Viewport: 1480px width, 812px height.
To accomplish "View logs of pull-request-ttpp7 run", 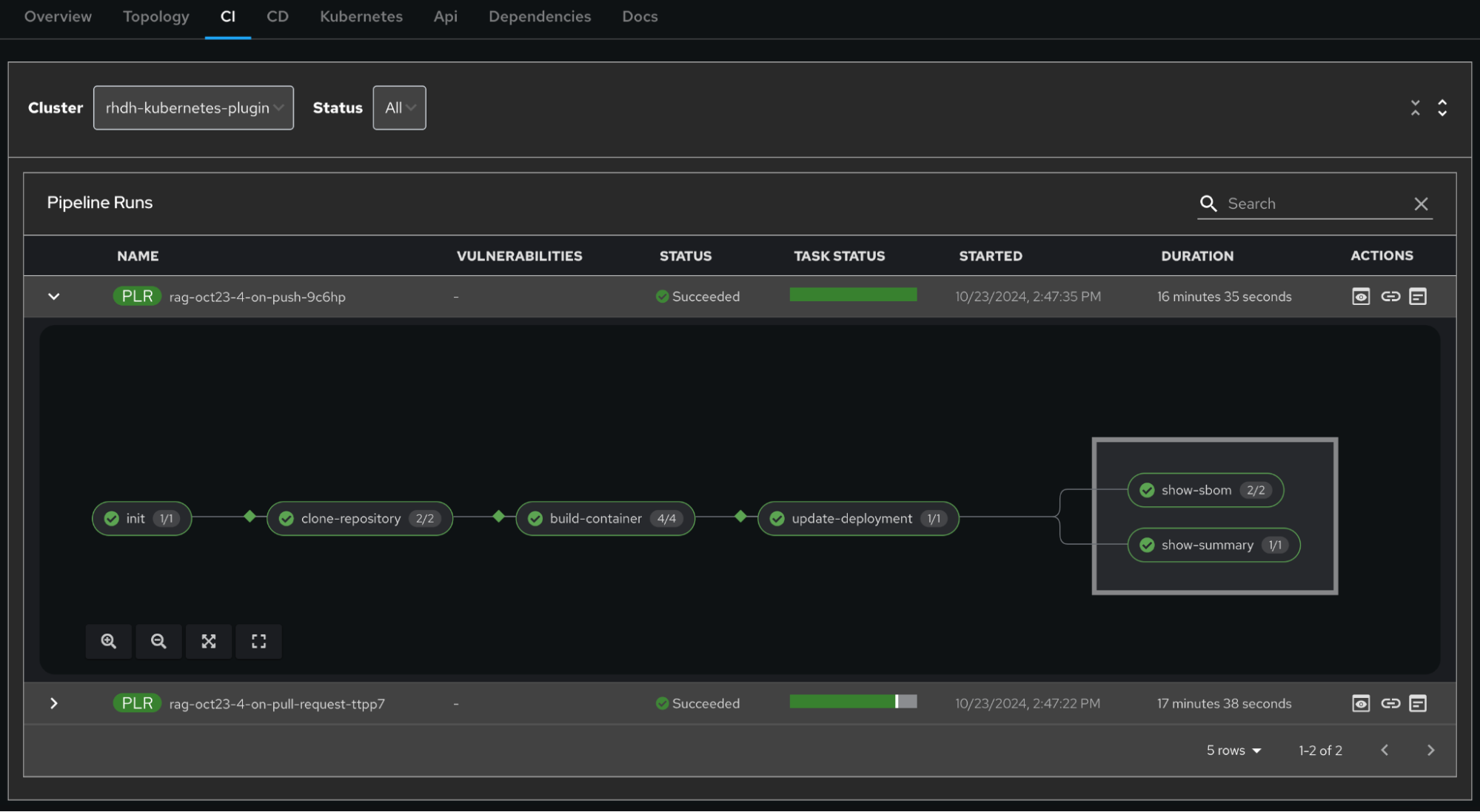I will pos(1418,704).
